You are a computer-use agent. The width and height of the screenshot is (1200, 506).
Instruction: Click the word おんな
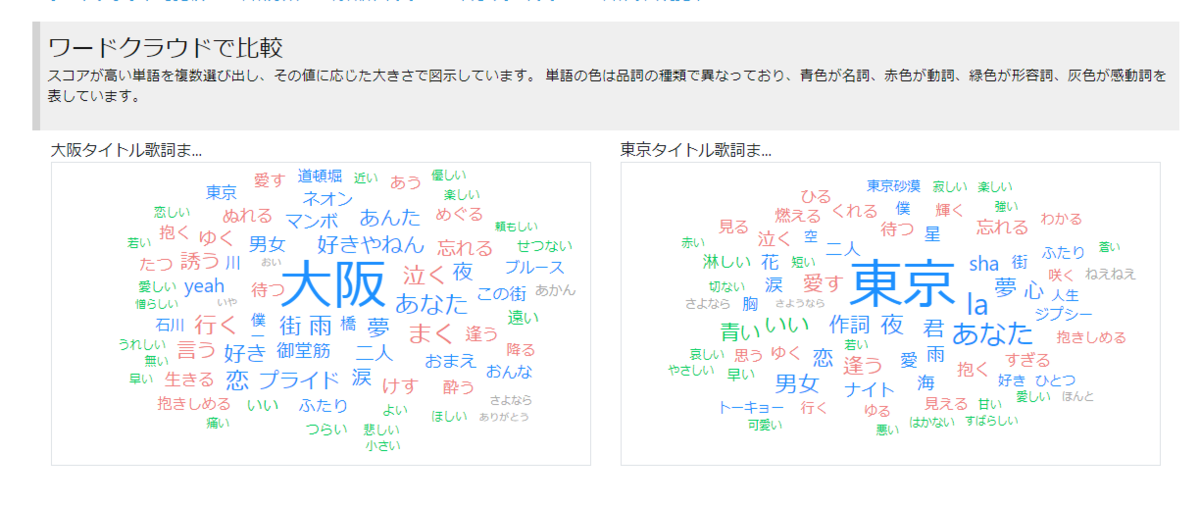(x=510, y=372)
